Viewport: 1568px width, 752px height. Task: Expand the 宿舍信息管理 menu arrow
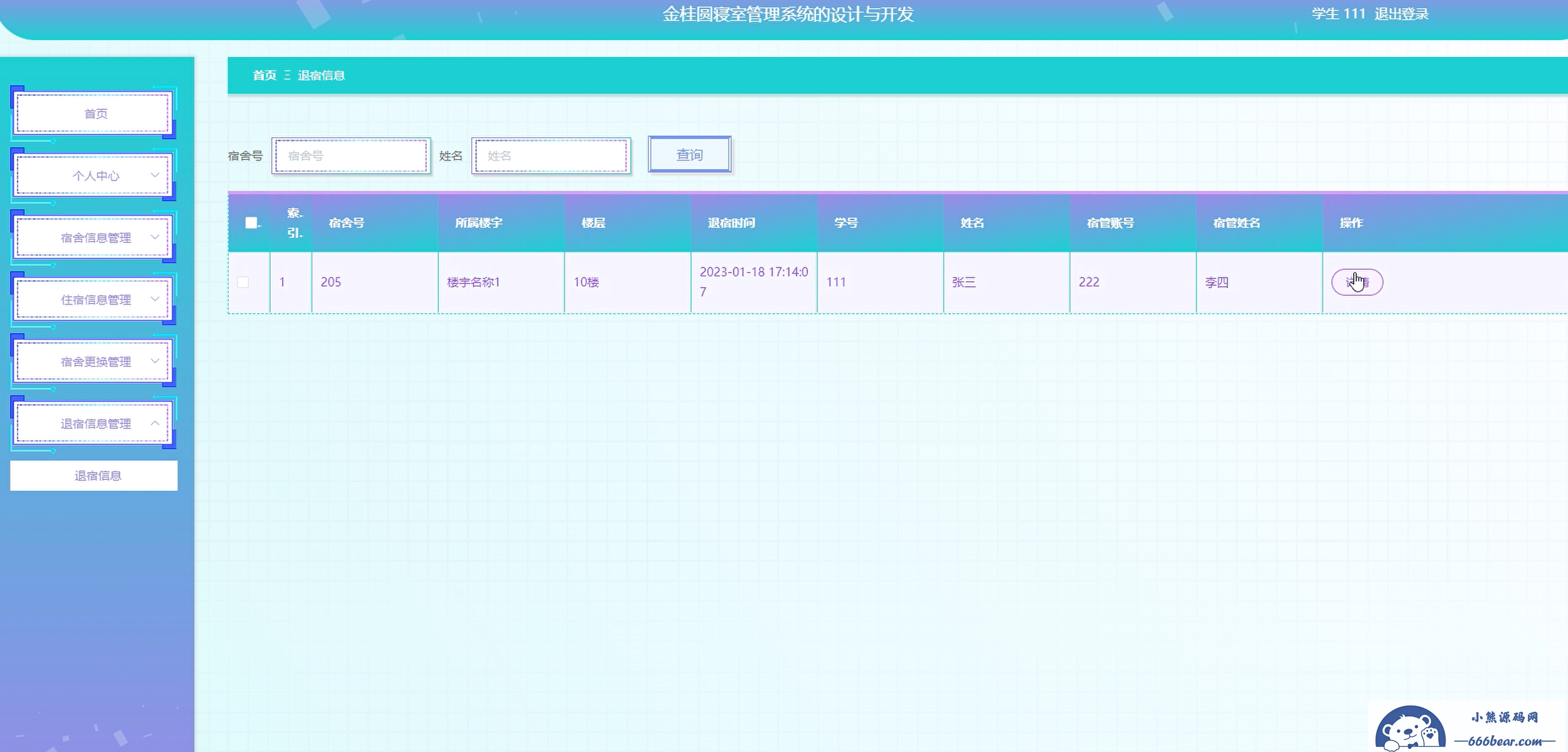[x=154, y=237]
